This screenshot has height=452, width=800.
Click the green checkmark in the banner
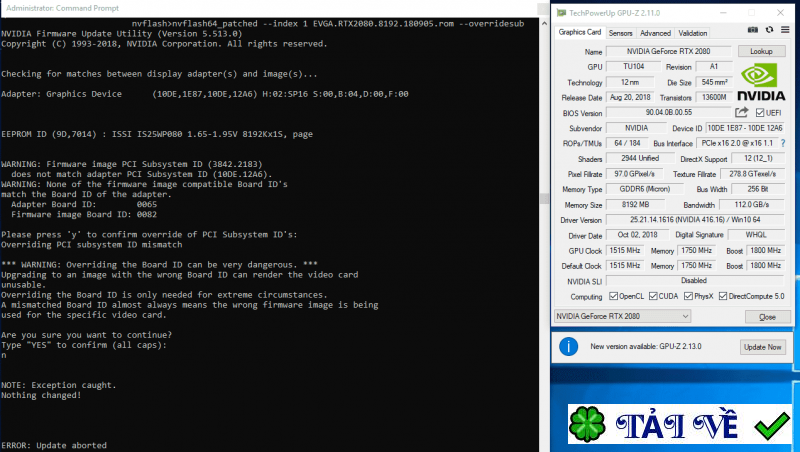(x=772, y=425)
